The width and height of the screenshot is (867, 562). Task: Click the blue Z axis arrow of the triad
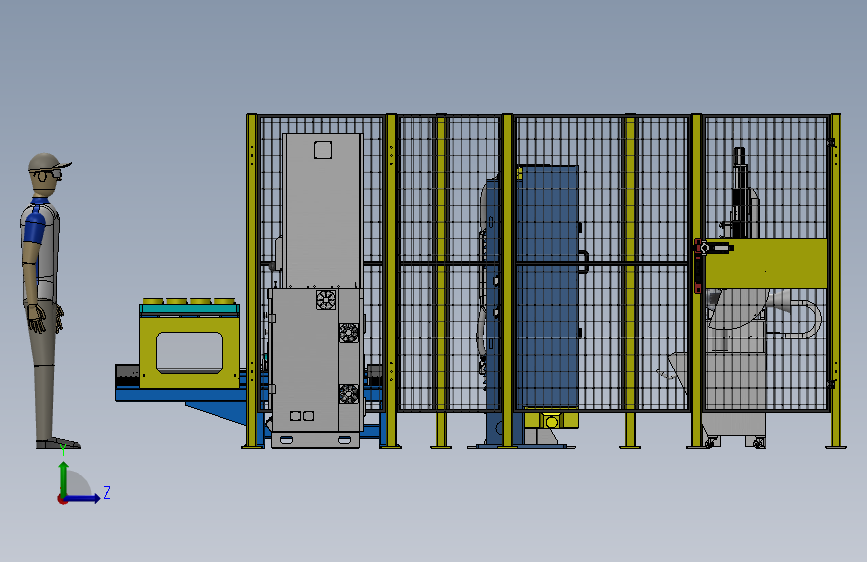pos(83,498)
